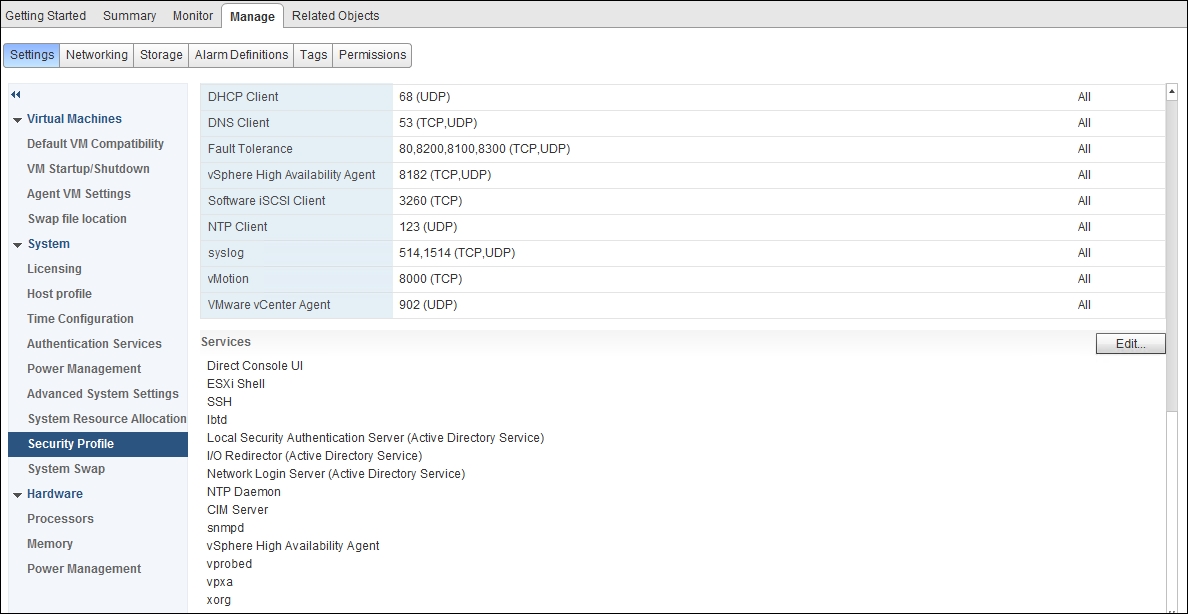
Task: Select the snmpd service
Action: click(x=225, y=528)
